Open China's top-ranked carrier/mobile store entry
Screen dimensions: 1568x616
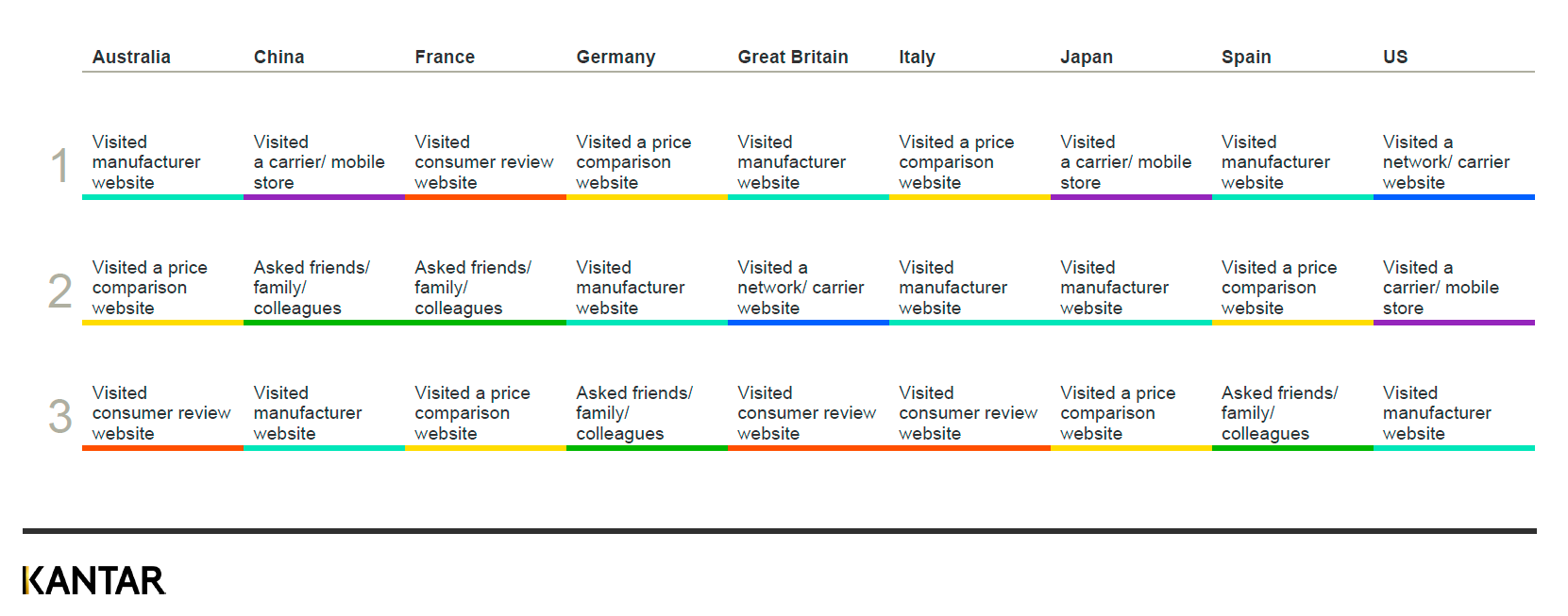(318, 162)
